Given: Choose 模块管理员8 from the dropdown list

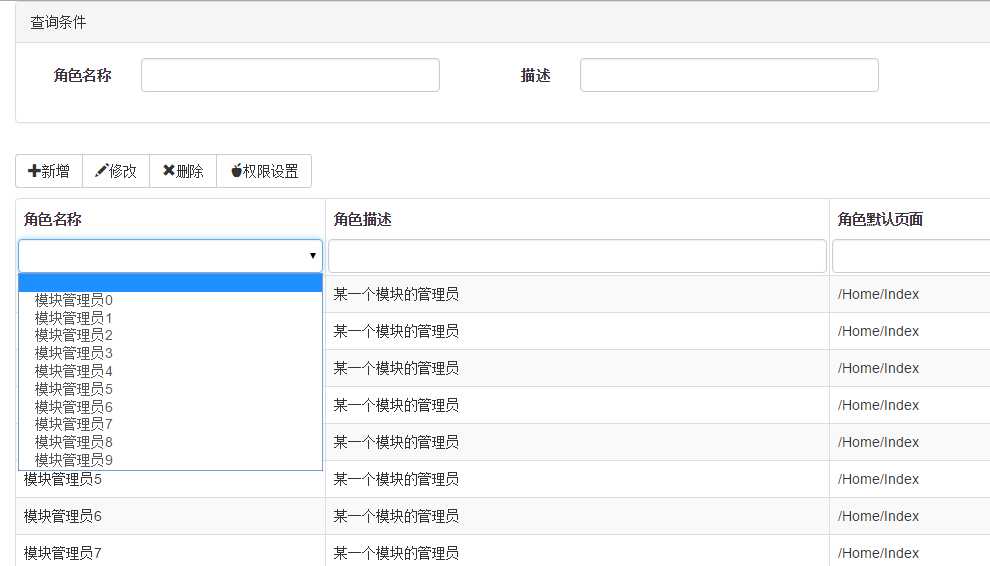Looking at the screenshot, I should (170, 442).
